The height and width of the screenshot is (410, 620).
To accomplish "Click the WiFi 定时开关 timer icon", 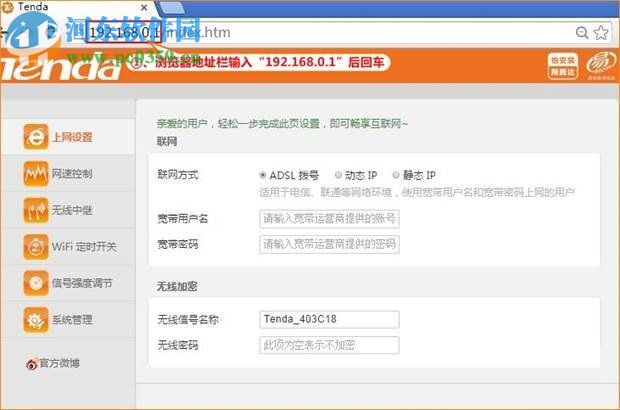I will point(36,246).
